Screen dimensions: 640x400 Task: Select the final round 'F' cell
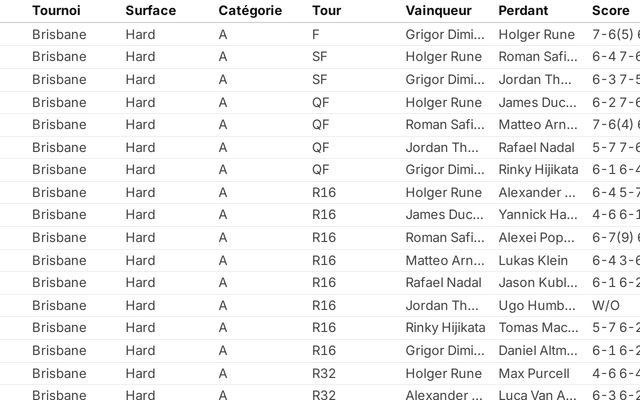(x=316, y=34)
